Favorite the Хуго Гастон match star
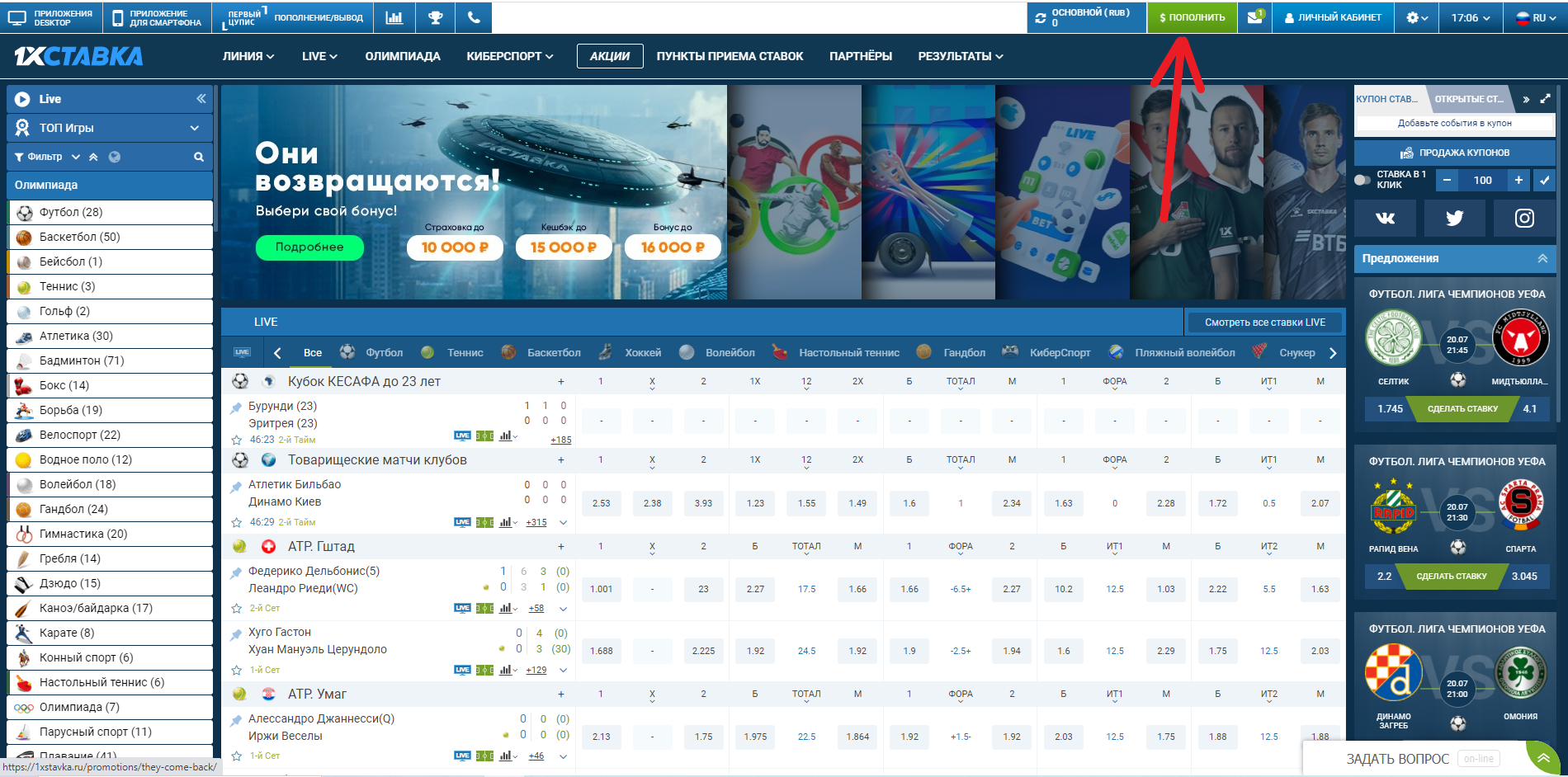 (236, 670)
